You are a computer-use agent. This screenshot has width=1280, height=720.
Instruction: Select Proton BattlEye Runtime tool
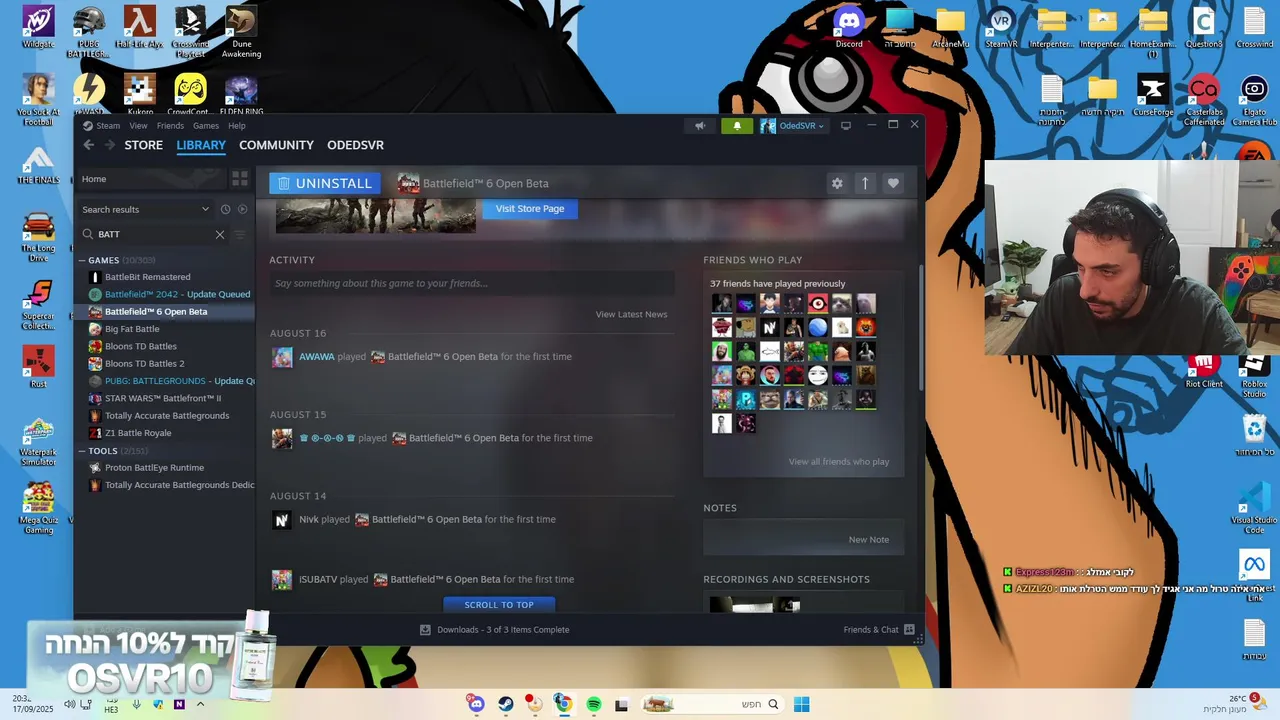pos(154,468)
